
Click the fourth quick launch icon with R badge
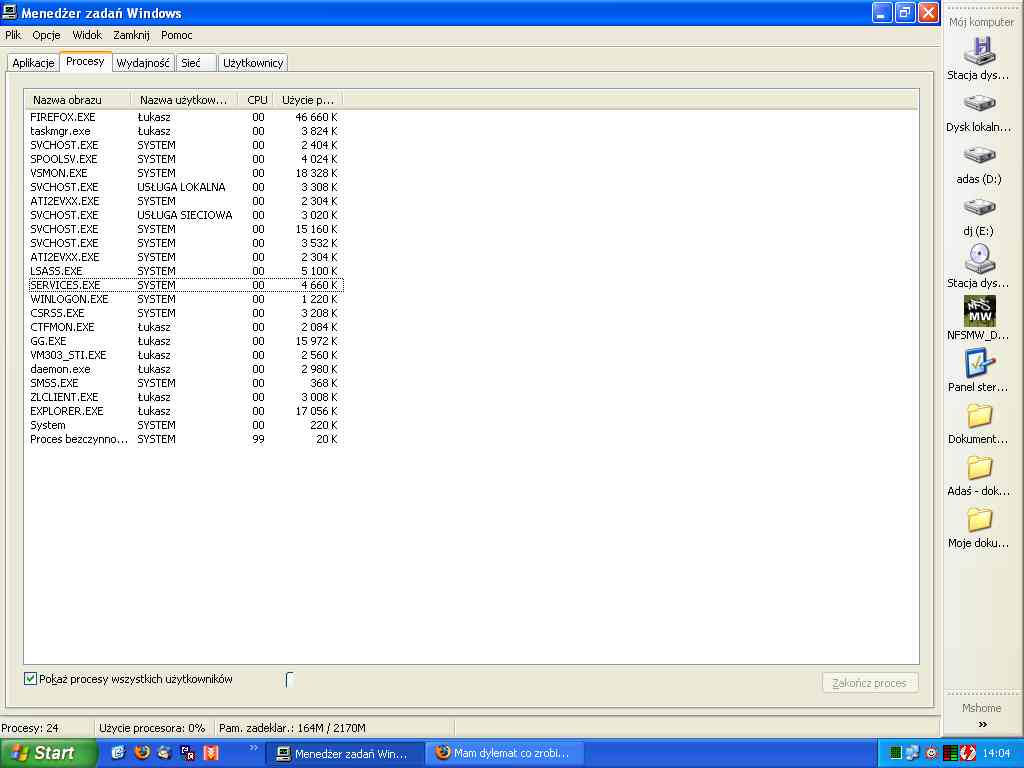(187, 753)
